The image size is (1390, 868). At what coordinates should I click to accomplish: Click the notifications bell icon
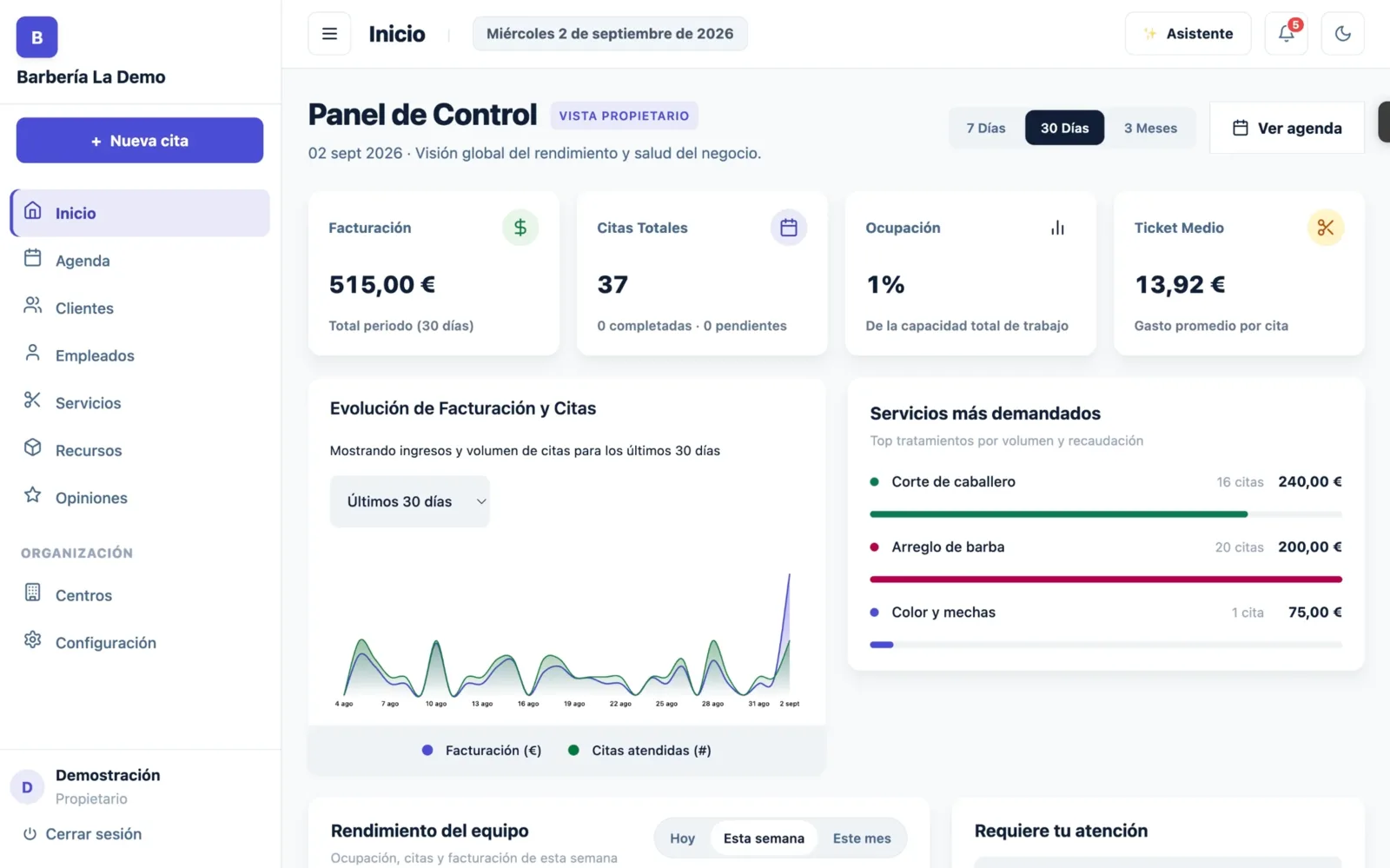(1287, 34)
